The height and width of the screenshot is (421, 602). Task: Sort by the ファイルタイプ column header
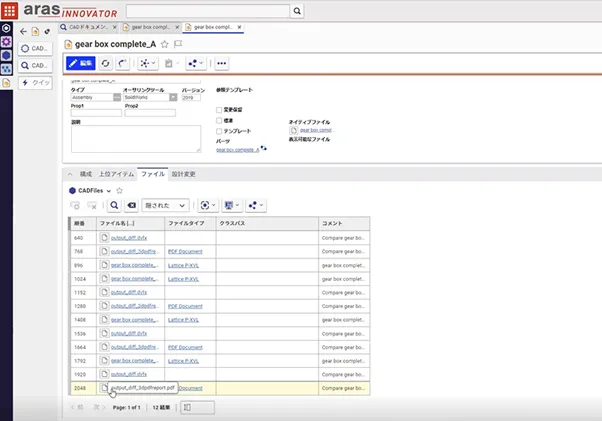(x=190, y=223)
